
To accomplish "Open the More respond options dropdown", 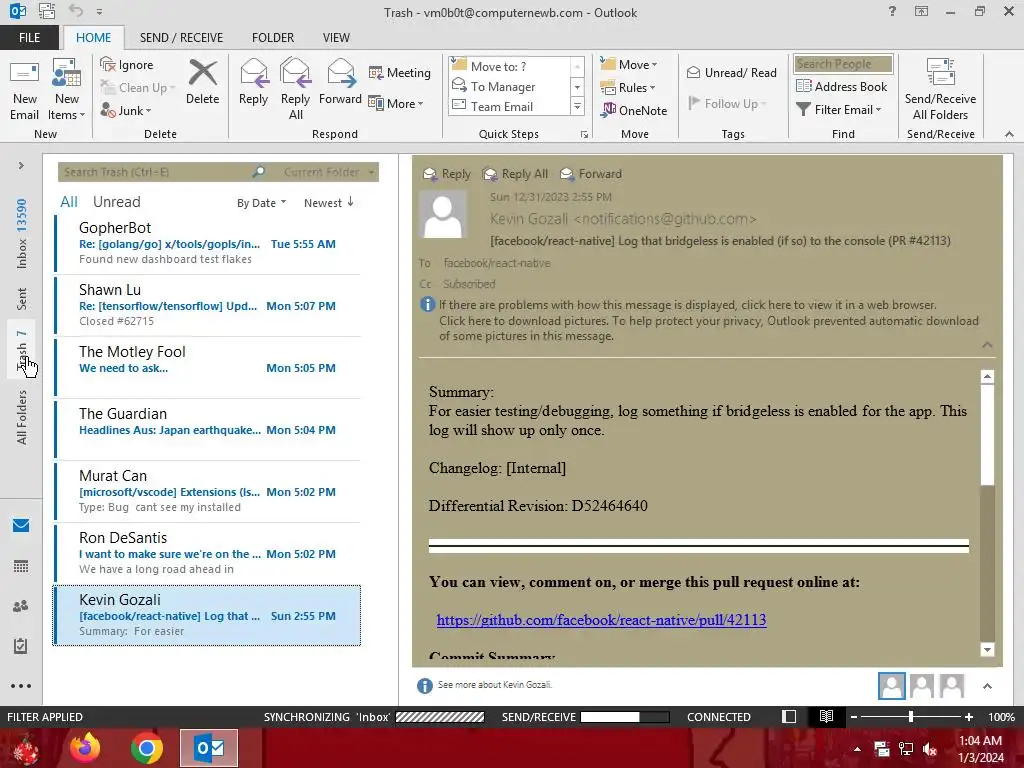I will click(x=396, y=103).
